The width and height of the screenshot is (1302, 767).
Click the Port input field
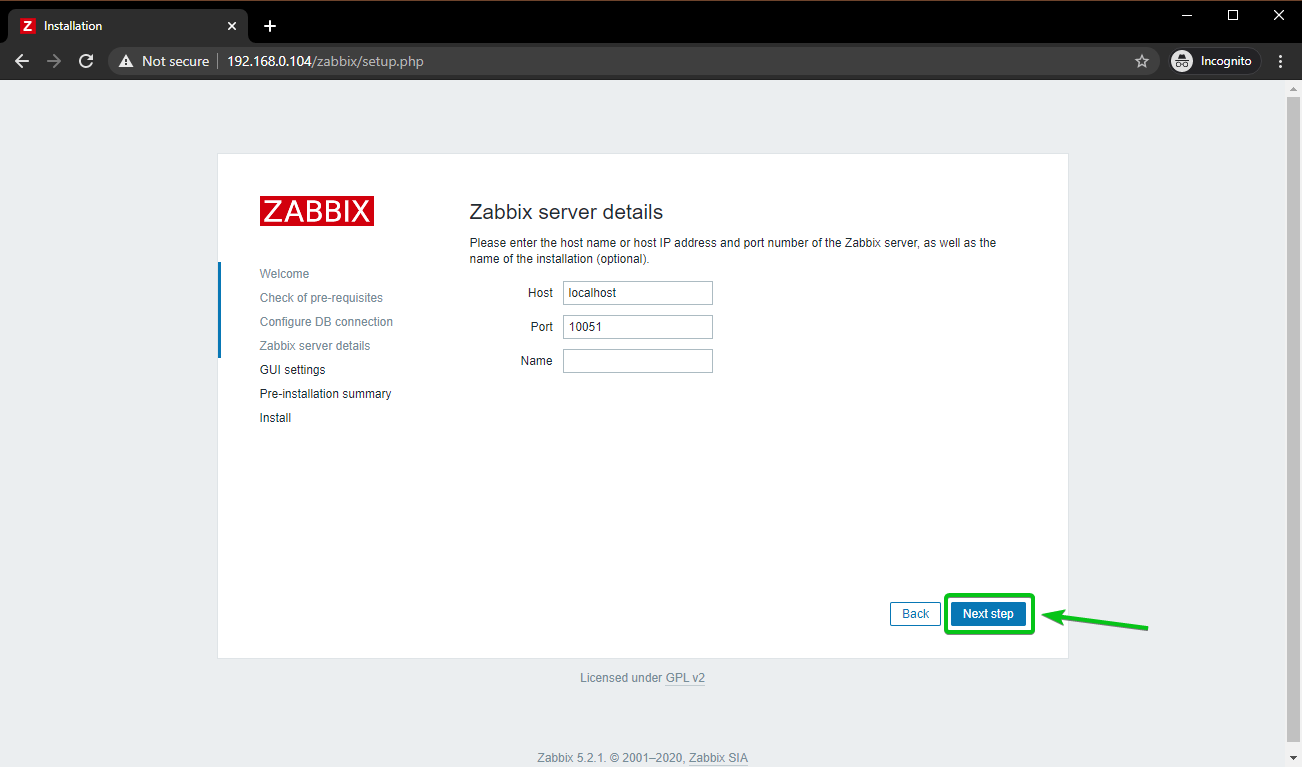coord(638,327)
